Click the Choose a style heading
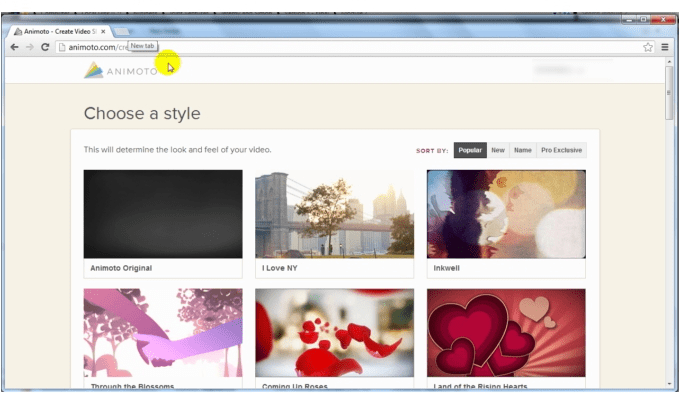This screenshot has height=393, width=680. pos(142,114)
